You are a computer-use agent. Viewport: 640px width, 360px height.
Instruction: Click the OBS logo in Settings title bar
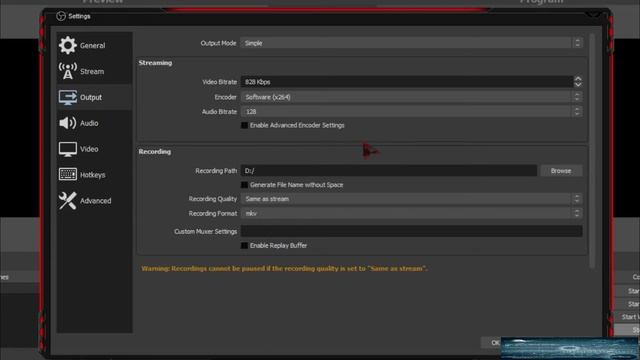point(61,16)
